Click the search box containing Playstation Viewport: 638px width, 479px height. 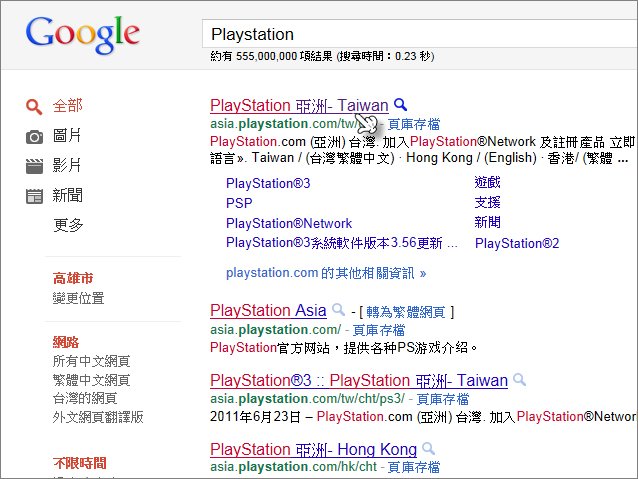point(420,34)
